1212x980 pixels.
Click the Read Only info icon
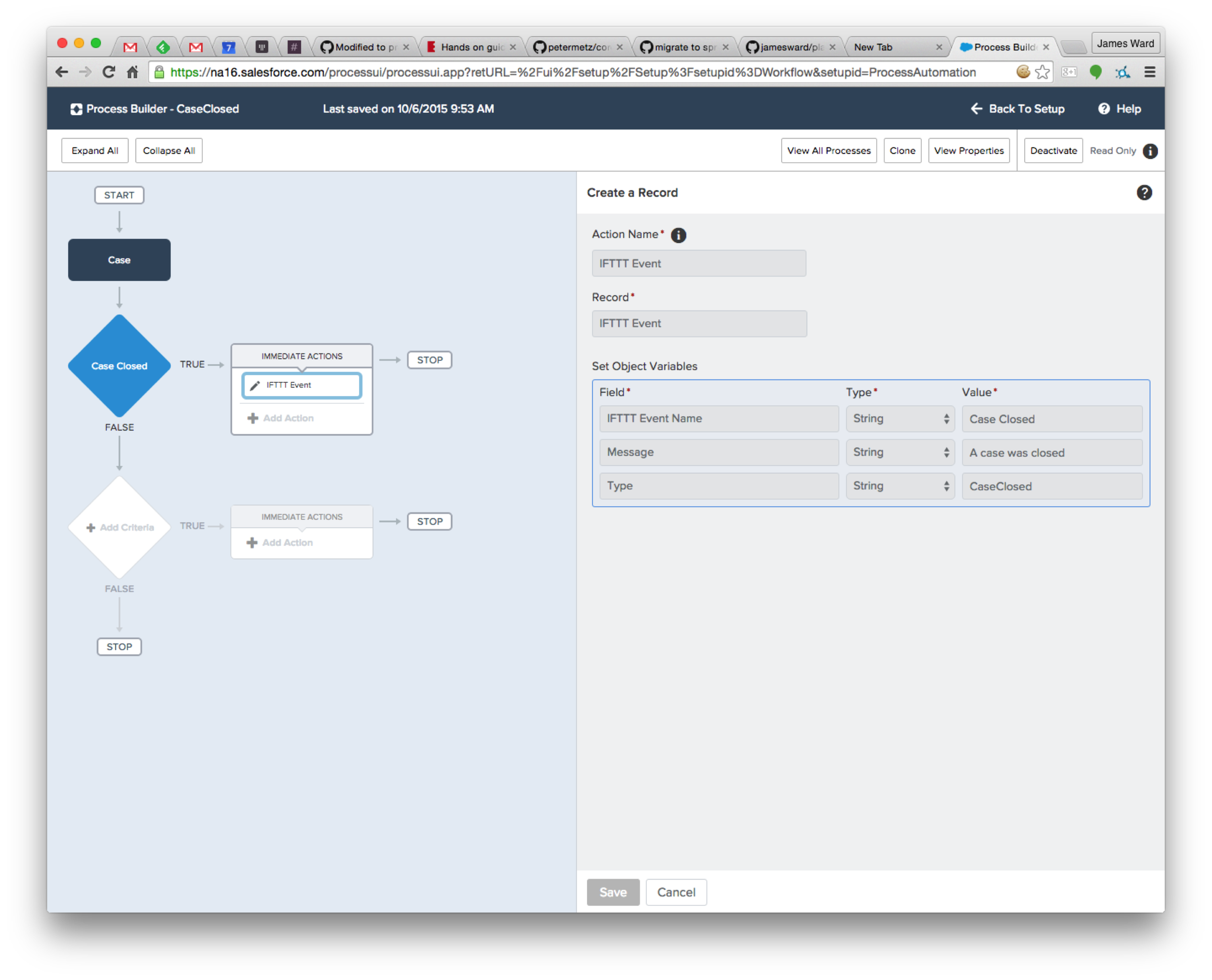1150,151
